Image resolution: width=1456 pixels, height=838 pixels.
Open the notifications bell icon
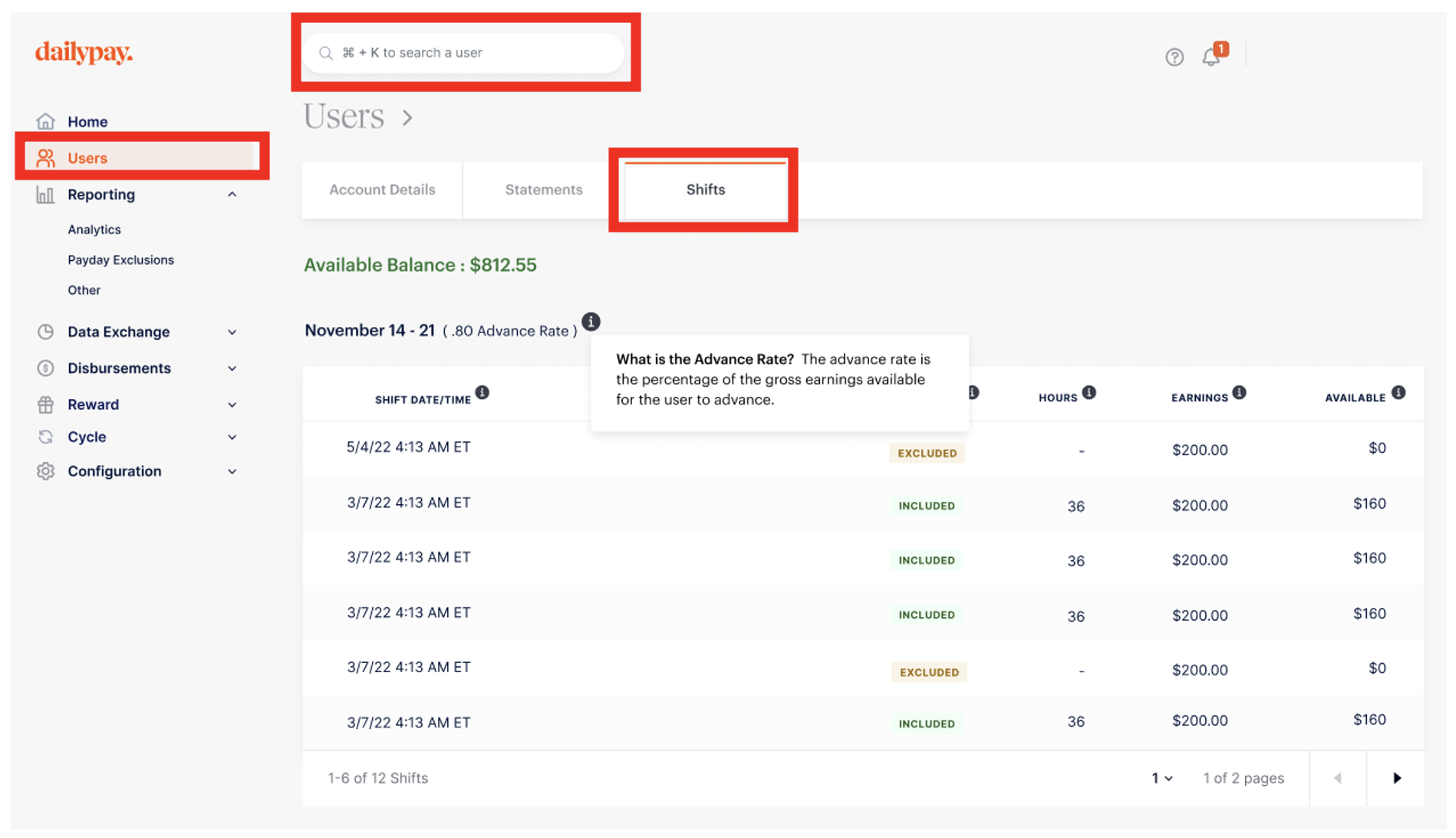(x=1211, y=57)
